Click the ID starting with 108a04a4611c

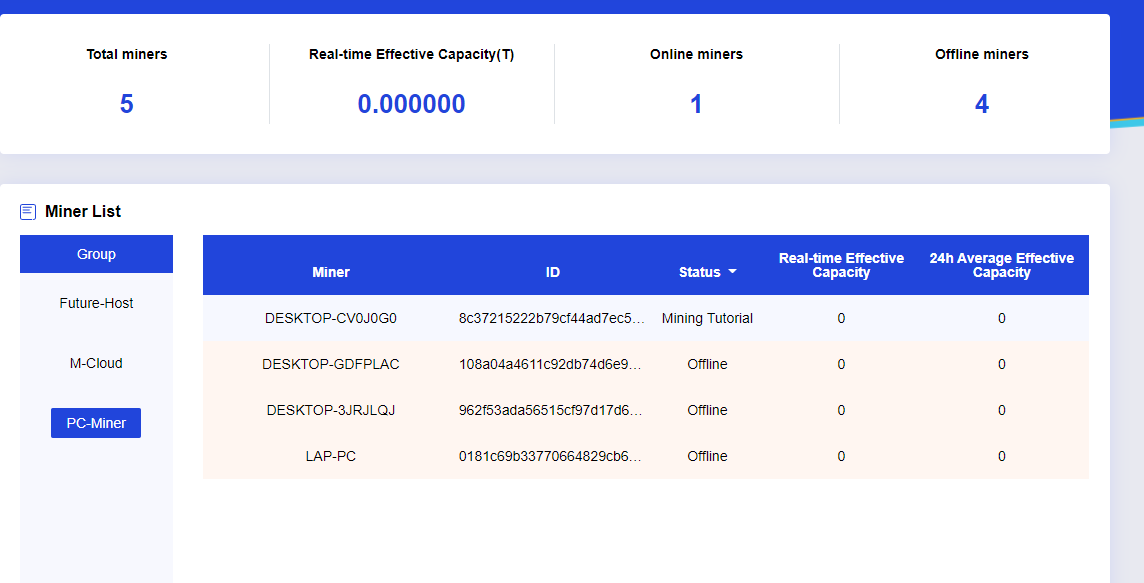point(552,364)
